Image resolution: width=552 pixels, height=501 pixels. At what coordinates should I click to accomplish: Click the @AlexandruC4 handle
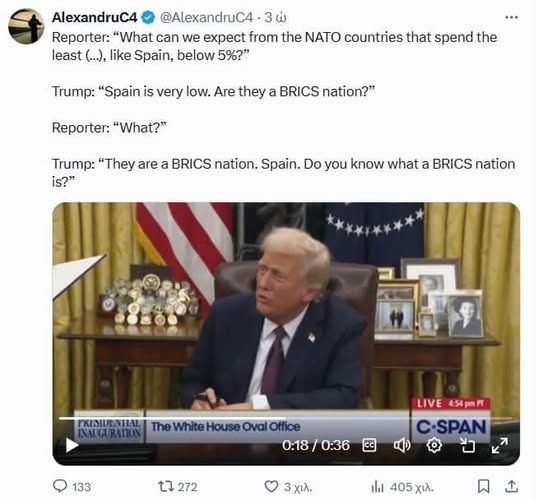pyautogui.click(x=206, y=17)
